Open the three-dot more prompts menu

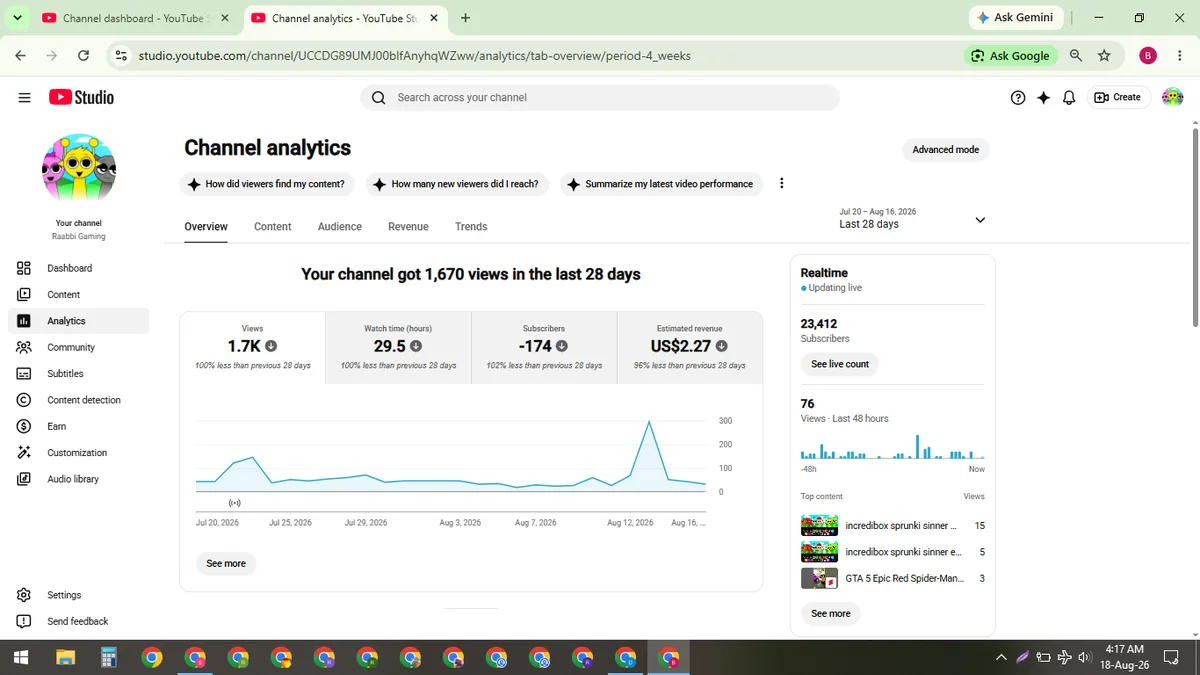782,184
